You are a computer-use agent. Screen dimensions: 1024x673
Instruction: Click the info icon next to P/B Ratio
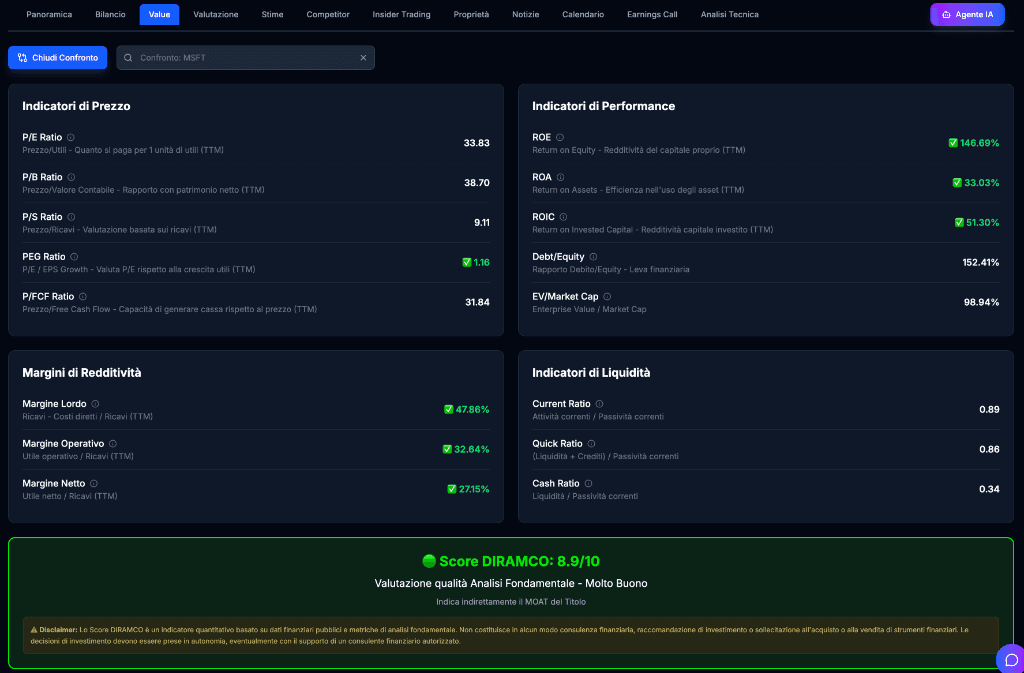click(71, 177)
